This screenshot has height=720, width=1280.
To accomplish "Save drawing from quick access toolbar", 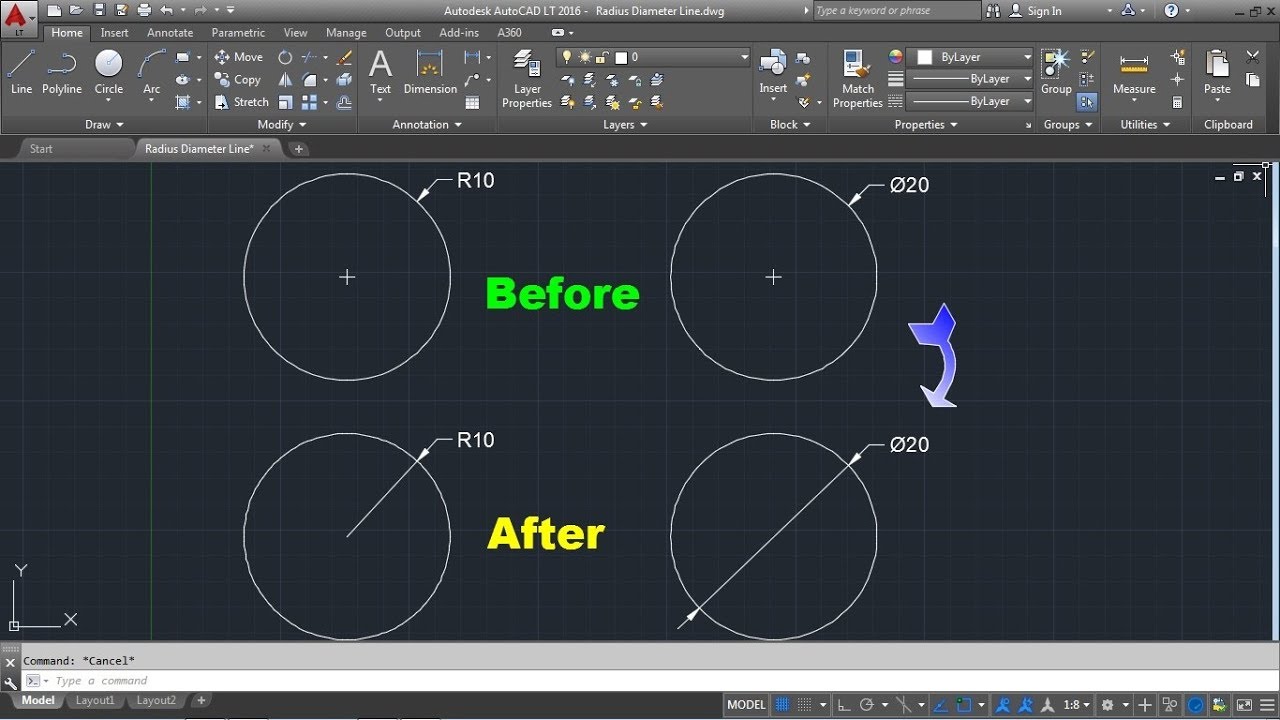I will coord(98,10).
